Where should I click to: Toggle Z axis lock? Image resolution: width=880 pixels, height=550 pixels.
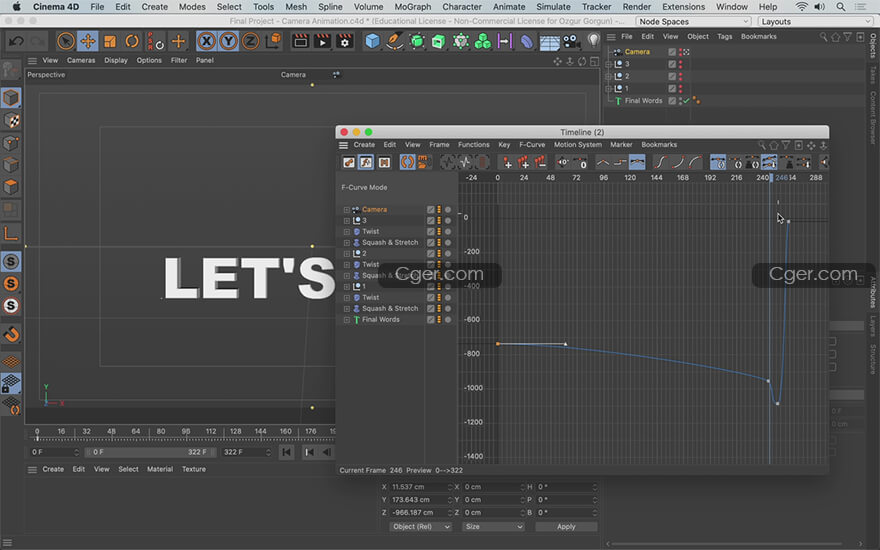point(250,42)
